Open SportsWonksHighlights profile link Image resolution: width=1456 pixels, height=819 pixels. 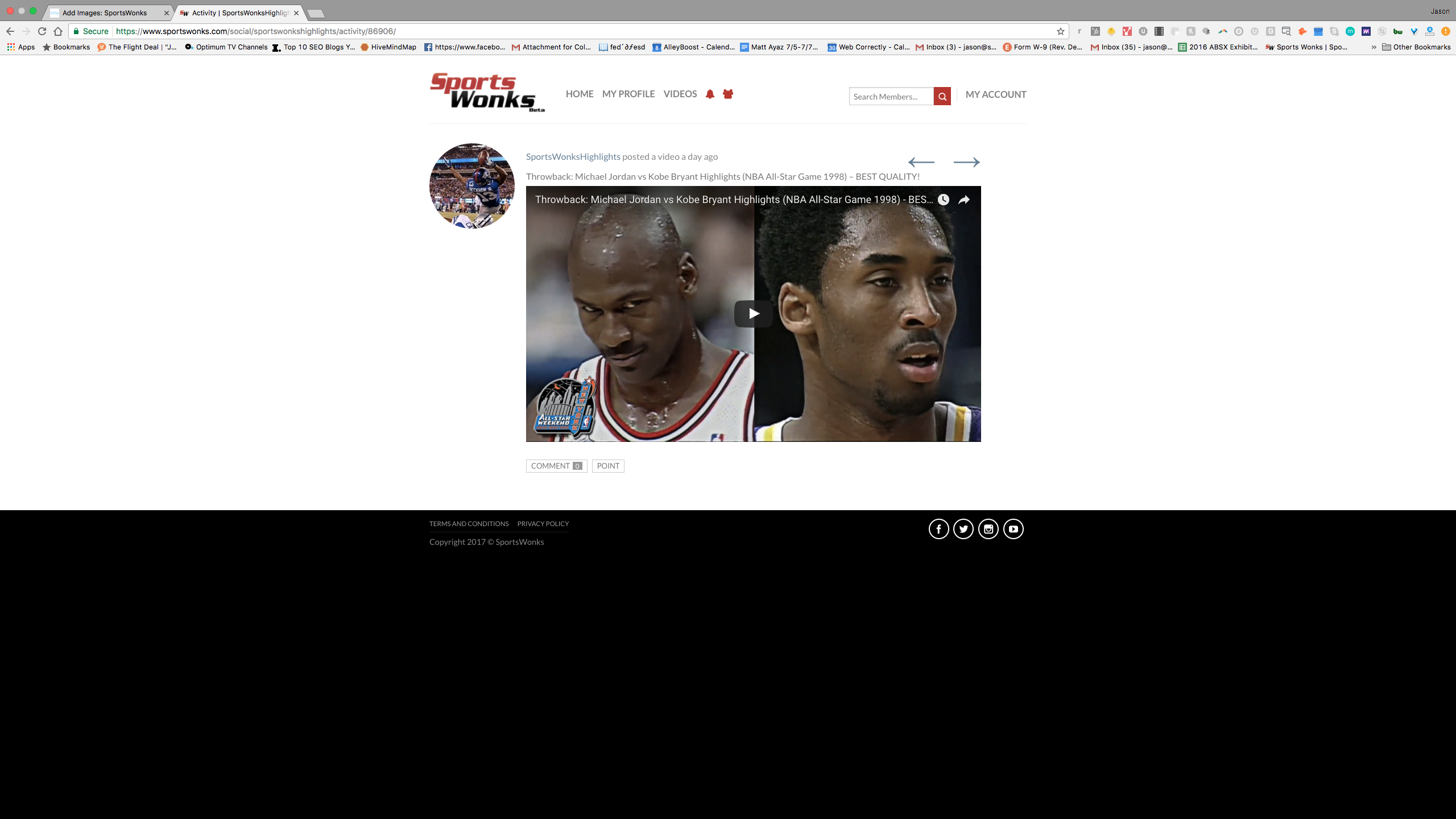point(573,157)
